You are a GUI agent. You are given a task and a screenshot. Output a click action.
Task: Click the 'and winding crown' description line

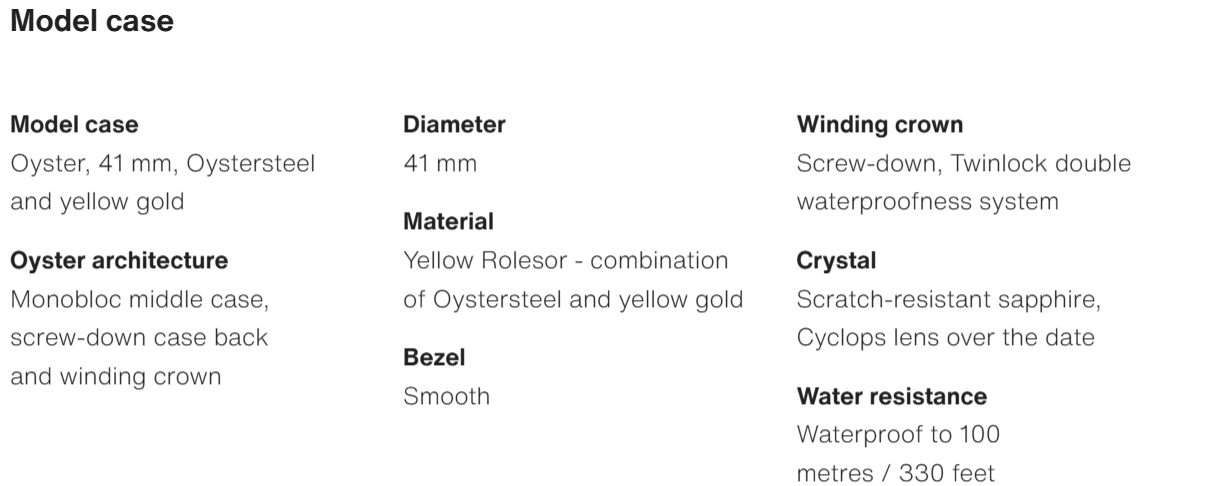[115, 377]
